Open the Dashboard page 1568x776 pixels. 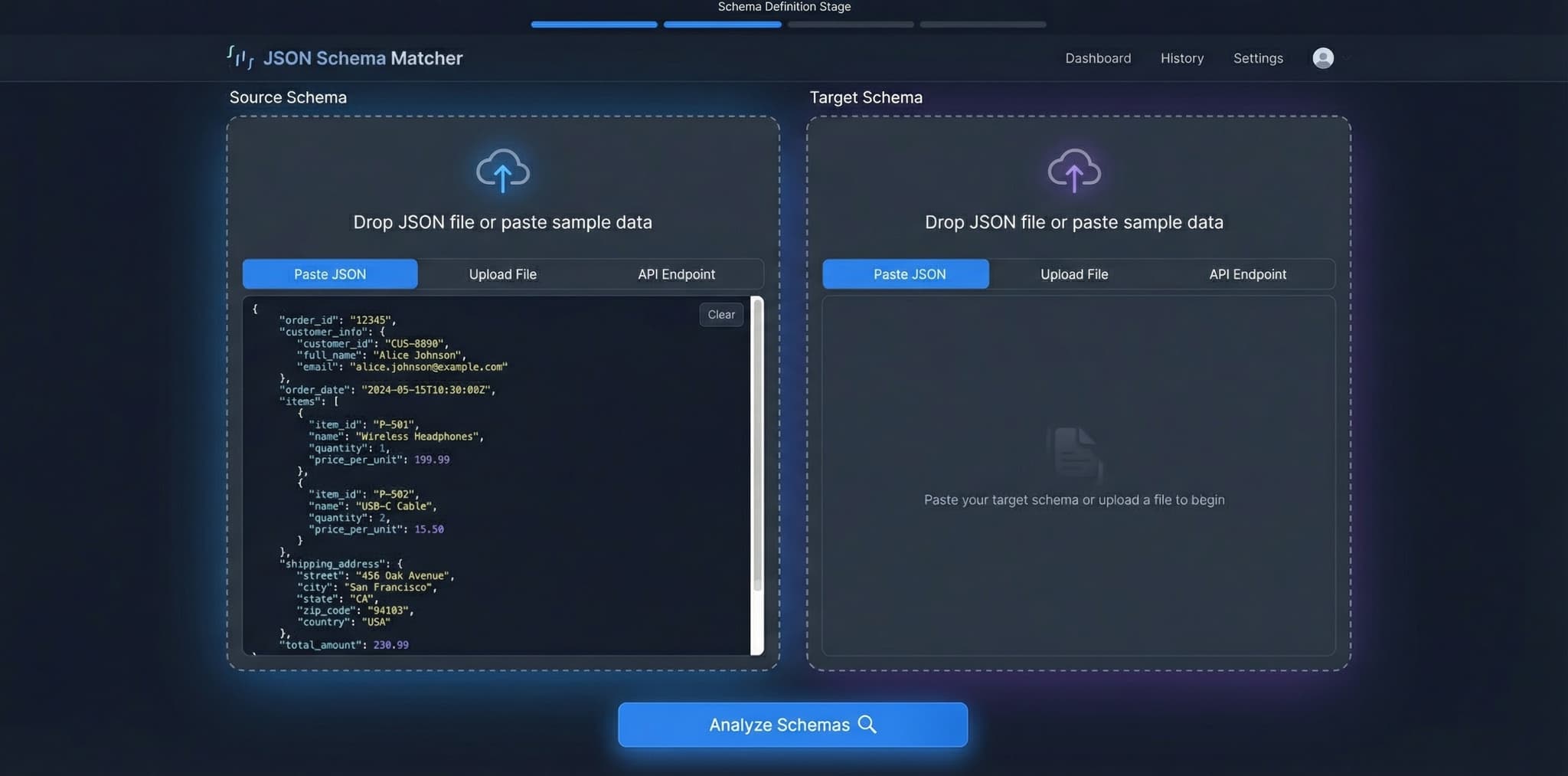tap(1097, 58)
